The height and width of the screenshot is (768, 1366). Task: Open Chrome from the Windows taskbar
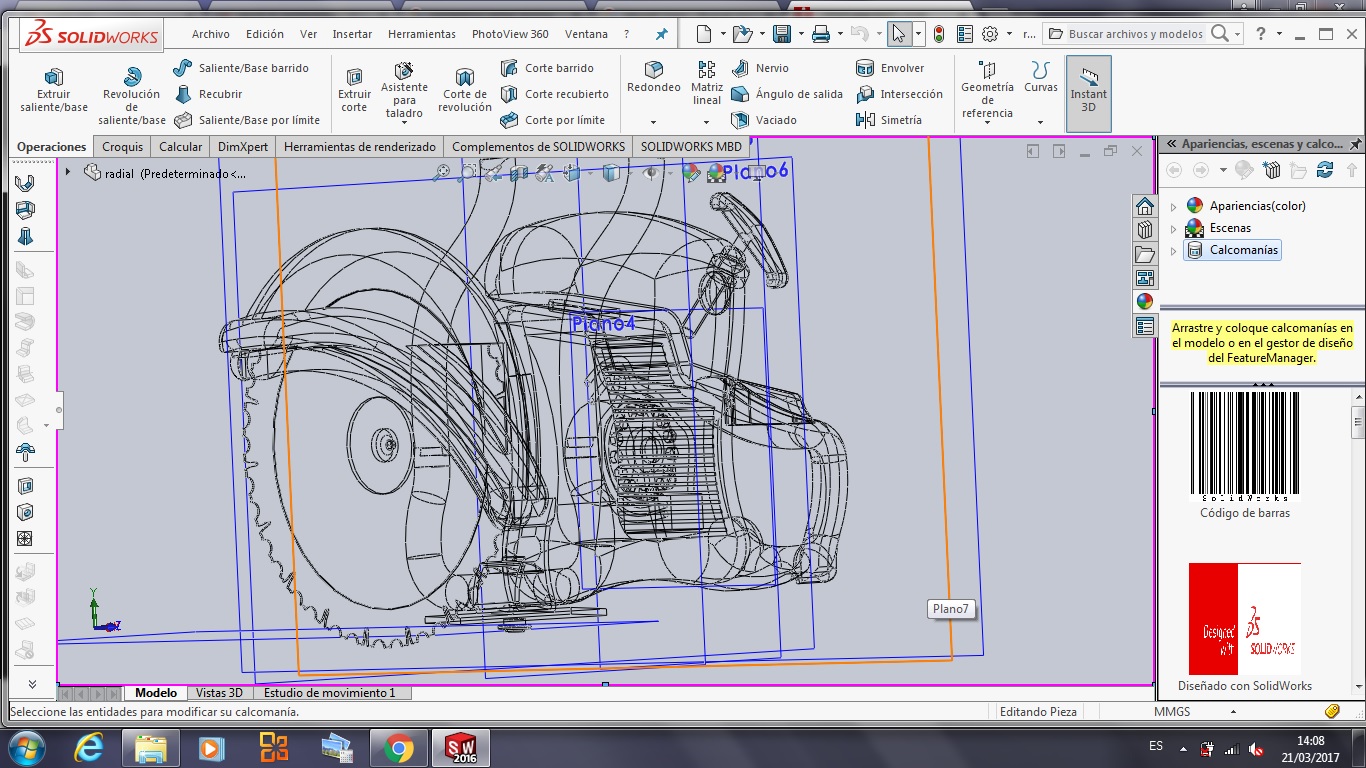398,748
